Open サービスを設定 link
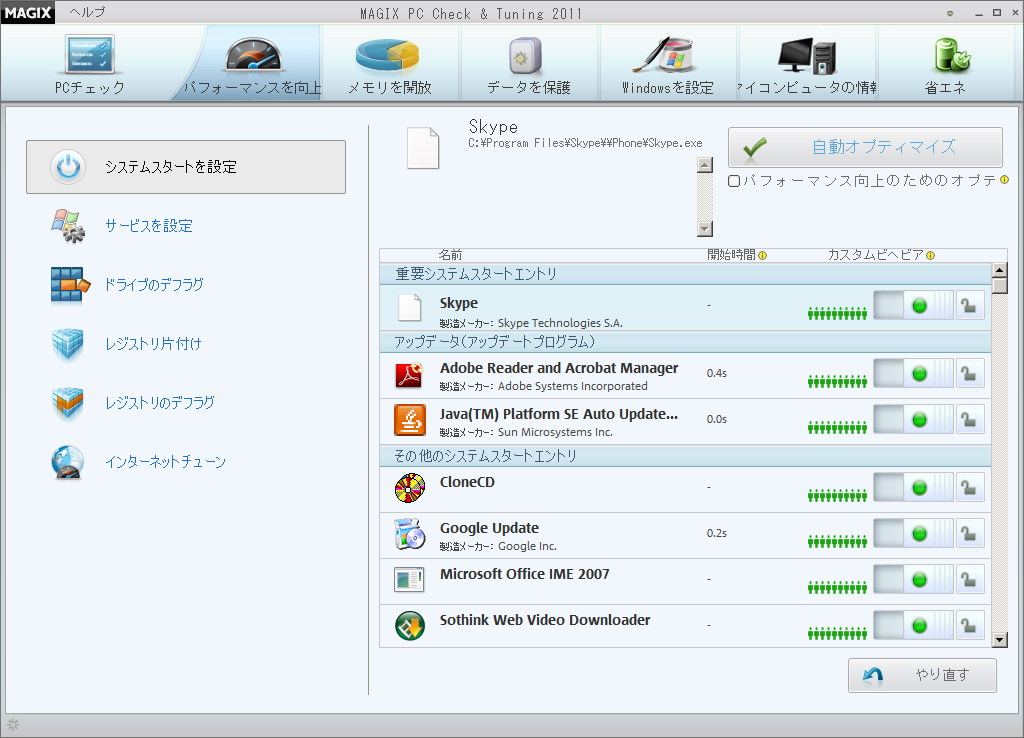The height and width of the screenshot is (738, 1024). [149, 226]
